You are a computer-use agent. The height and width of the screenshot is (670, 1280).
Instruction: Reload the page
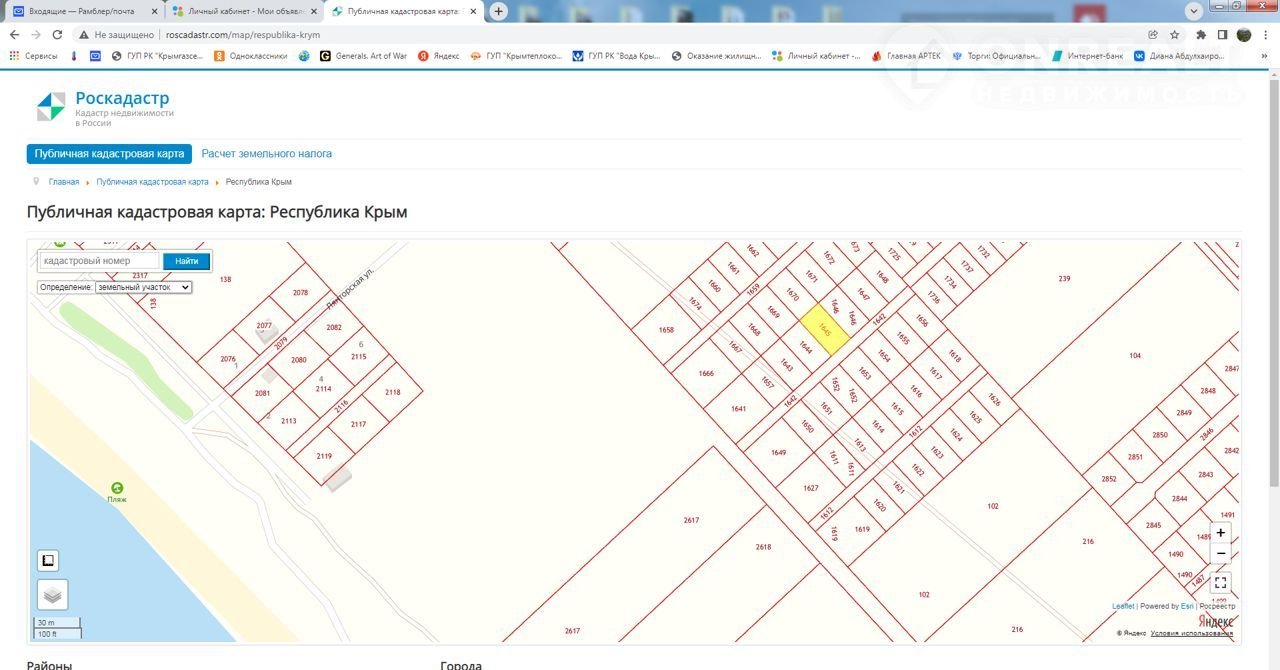(x=57, y=34)
